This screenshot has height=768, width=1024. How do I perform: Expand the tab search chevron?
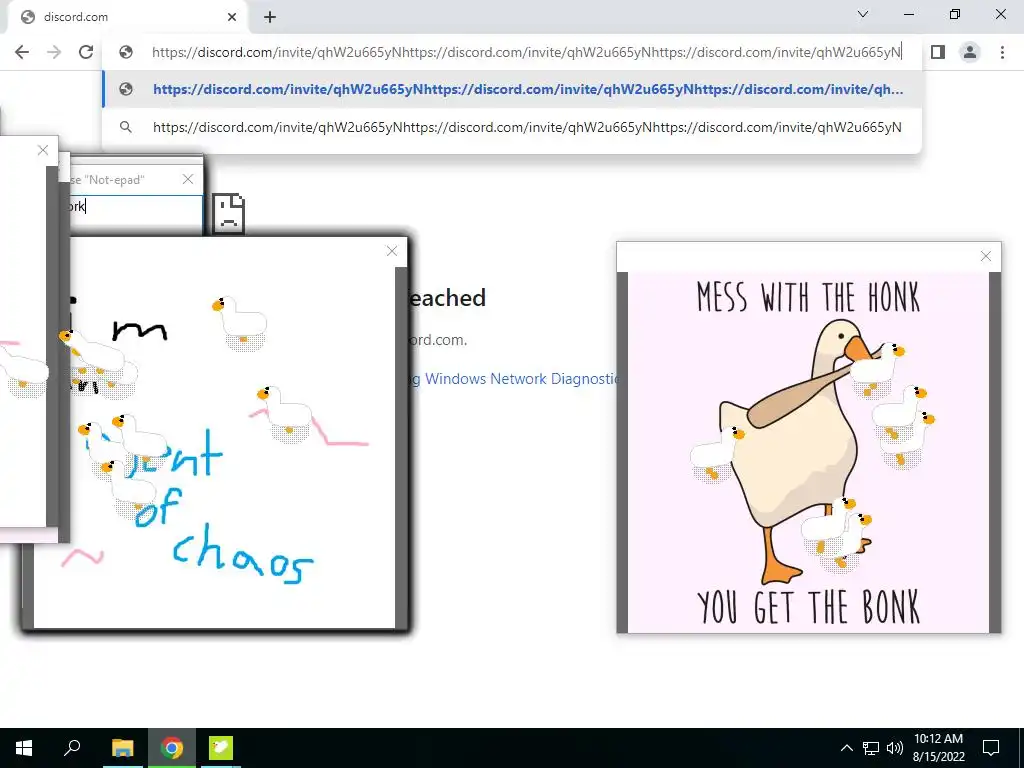tap(863, 14)
